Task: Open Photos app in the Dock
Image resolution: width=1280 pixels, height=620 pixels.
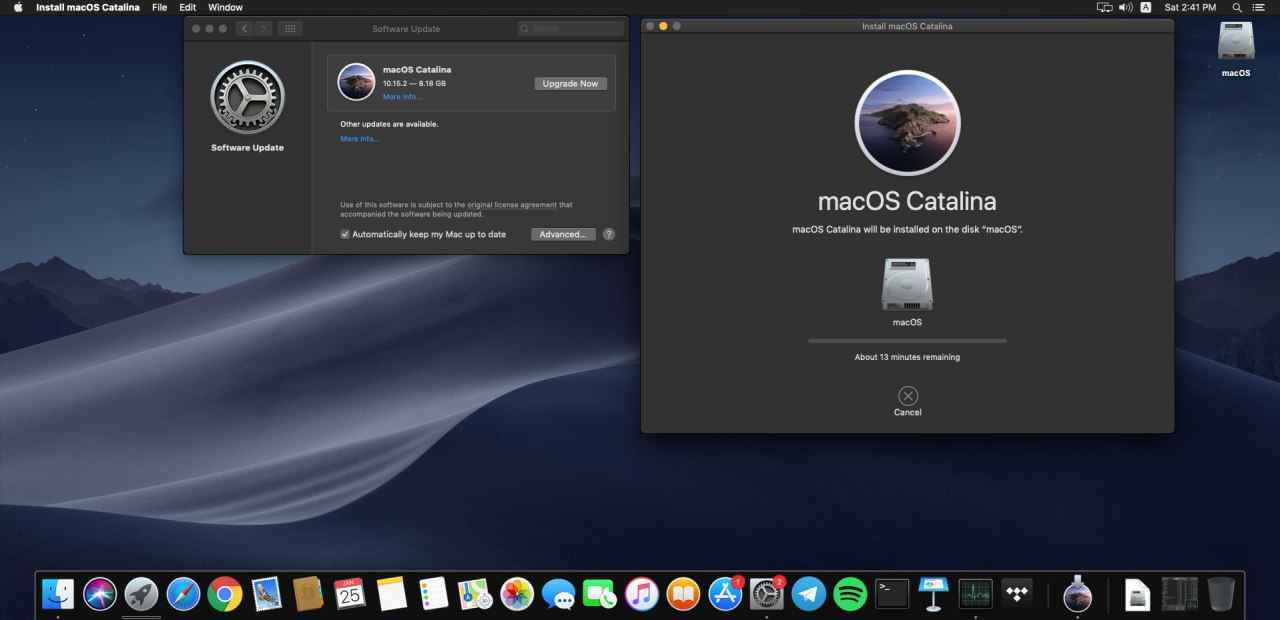Action: pyautogui.click(x=517, y=594)
